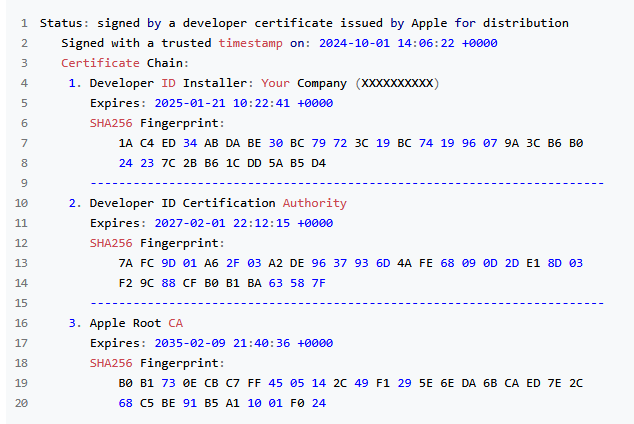Click expiry date 2035-02-09 21:40:36 +0000
Image resolution: width=634 pixels, height=424 pixels.
[243, 343]
